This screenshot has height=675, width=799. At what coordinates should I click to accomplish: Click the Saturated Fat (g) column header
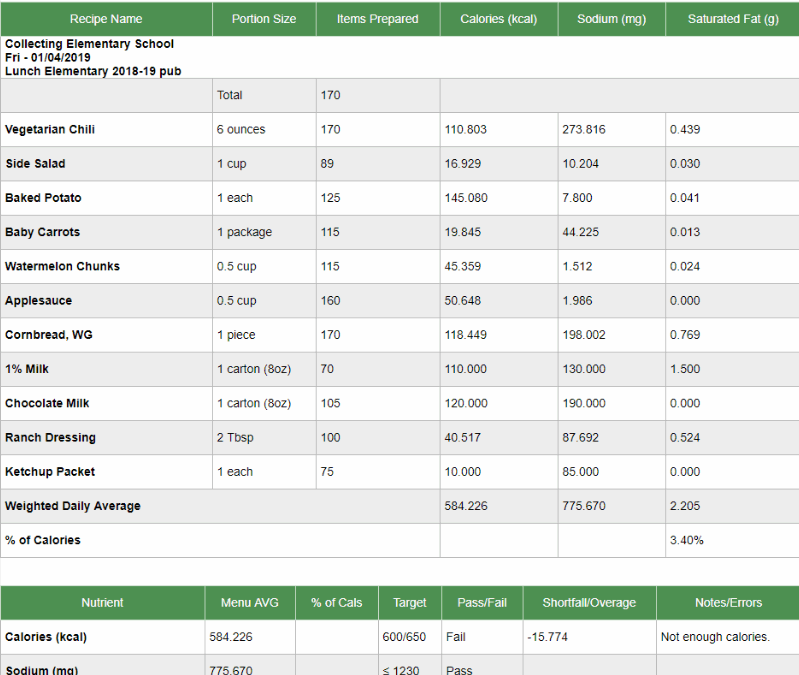[x=732, y=19]
